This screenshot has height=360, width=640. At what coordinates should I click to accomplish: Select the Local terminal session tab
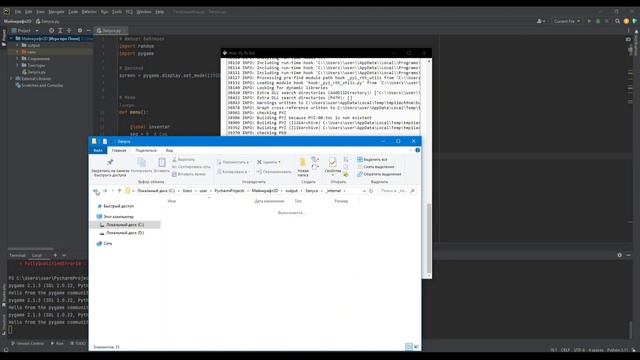pos(37,256)
